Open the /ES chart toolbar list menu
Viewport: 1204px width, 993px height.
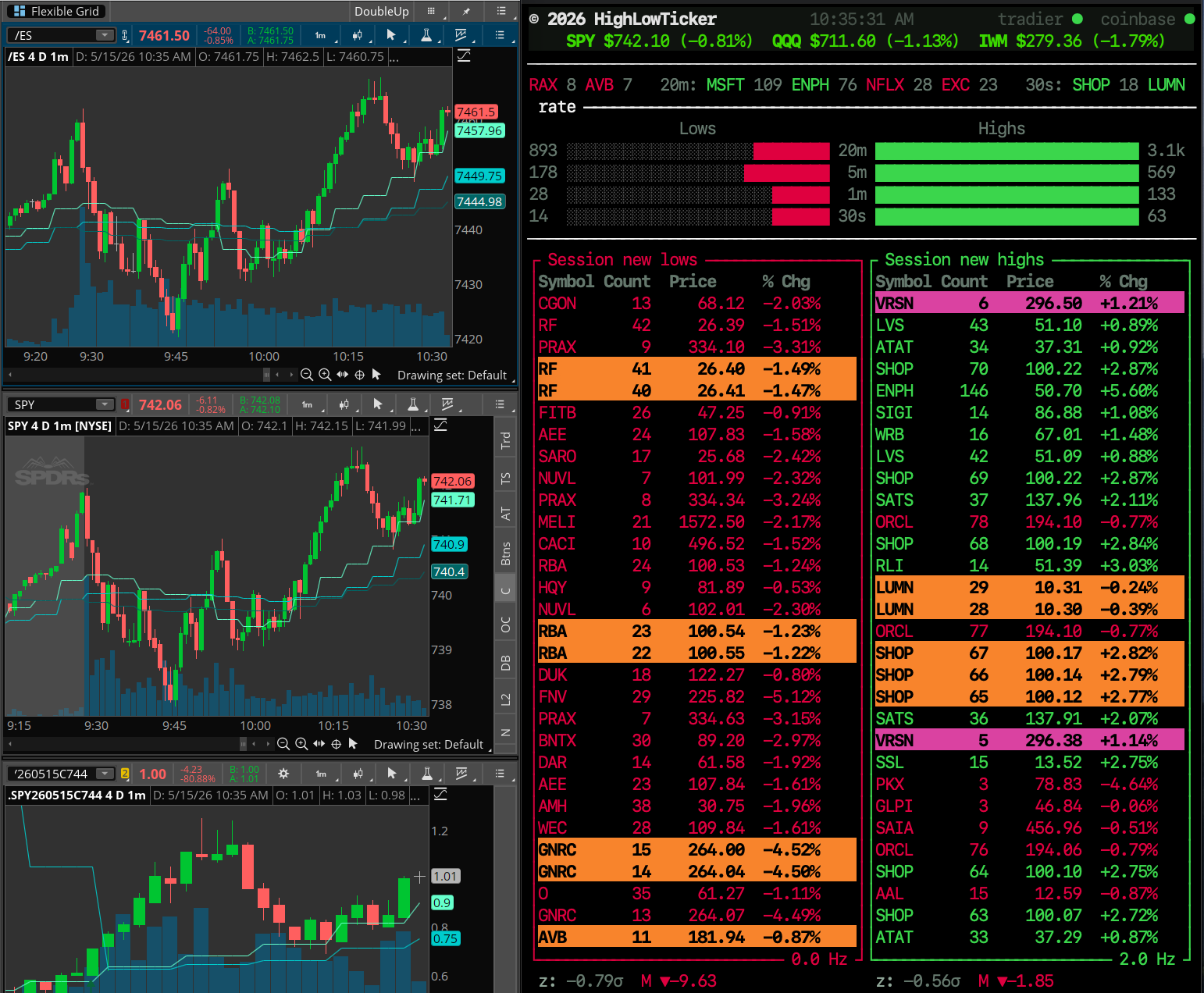(500, 35)
